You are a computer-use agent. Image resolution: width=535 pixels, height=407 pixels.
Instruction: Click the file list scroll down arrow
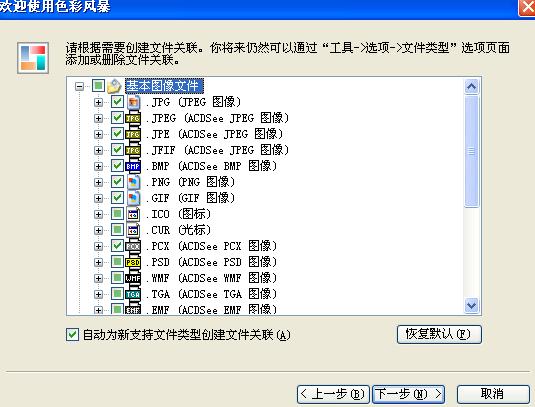[x=472, y=305]
